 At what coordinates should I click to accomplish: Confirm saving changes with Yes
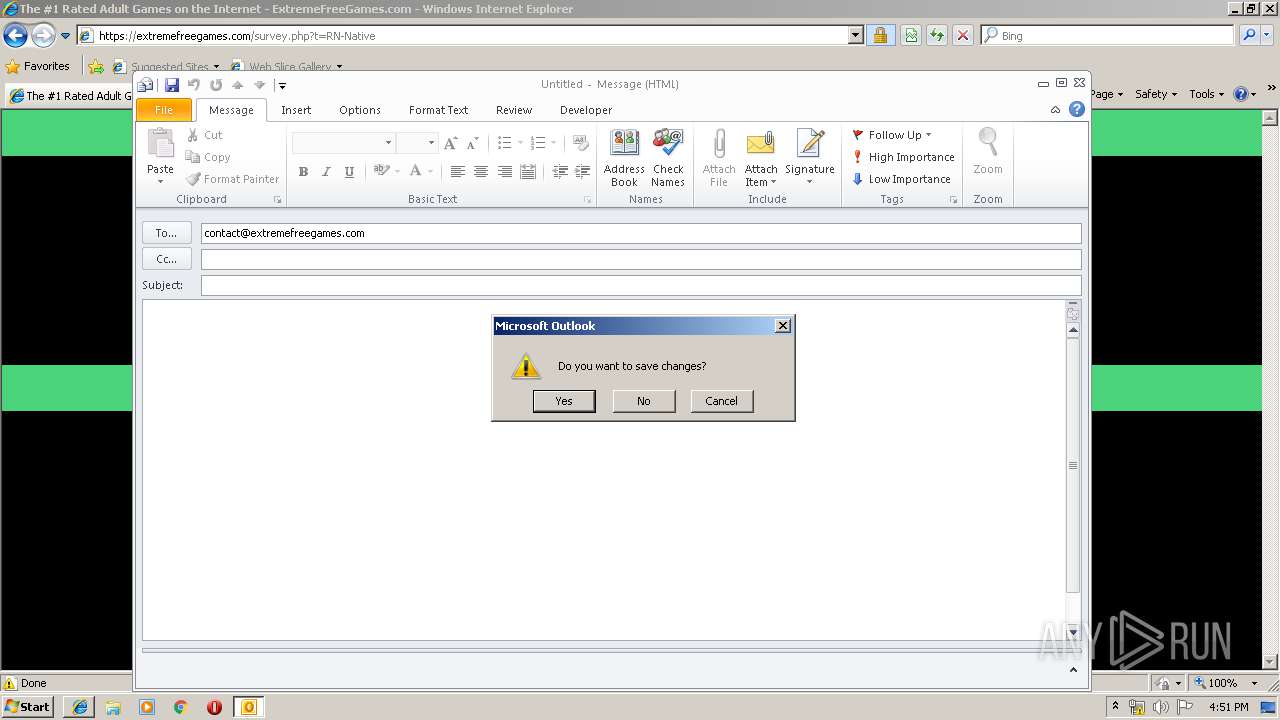coord(564,401)
